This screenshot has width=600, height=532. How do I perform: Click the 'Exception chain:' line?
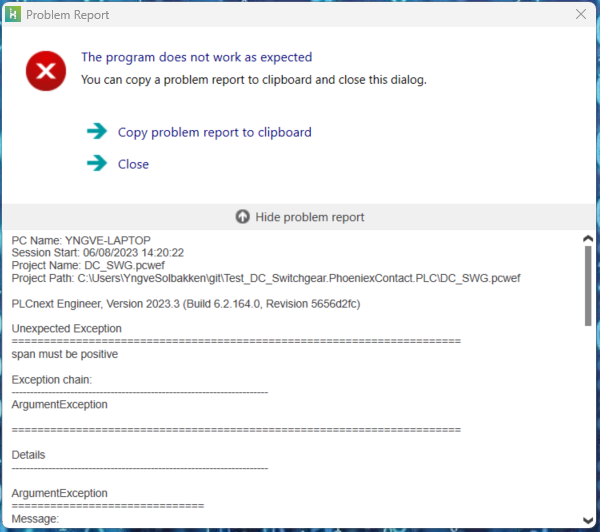tap(52, 380)
